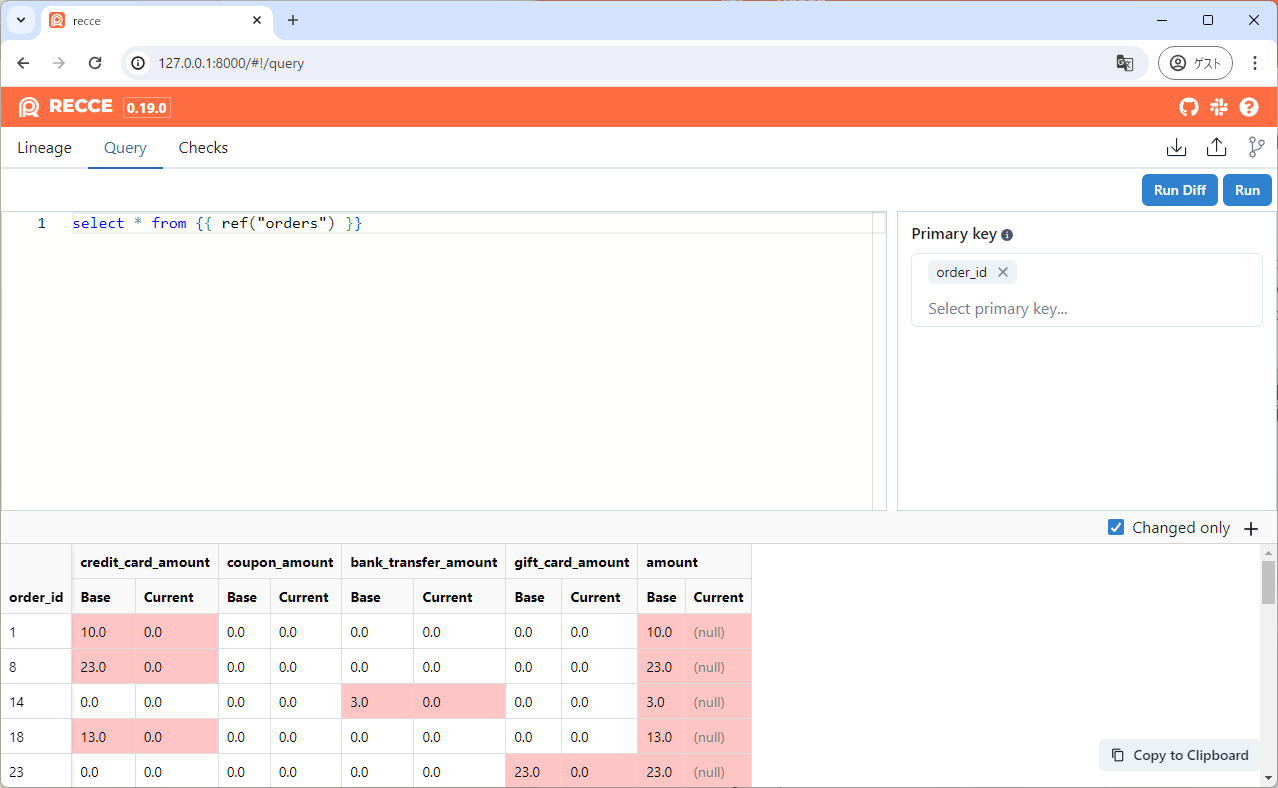
Task: Close the recce browser tab
Action: (x=257, y=20)
